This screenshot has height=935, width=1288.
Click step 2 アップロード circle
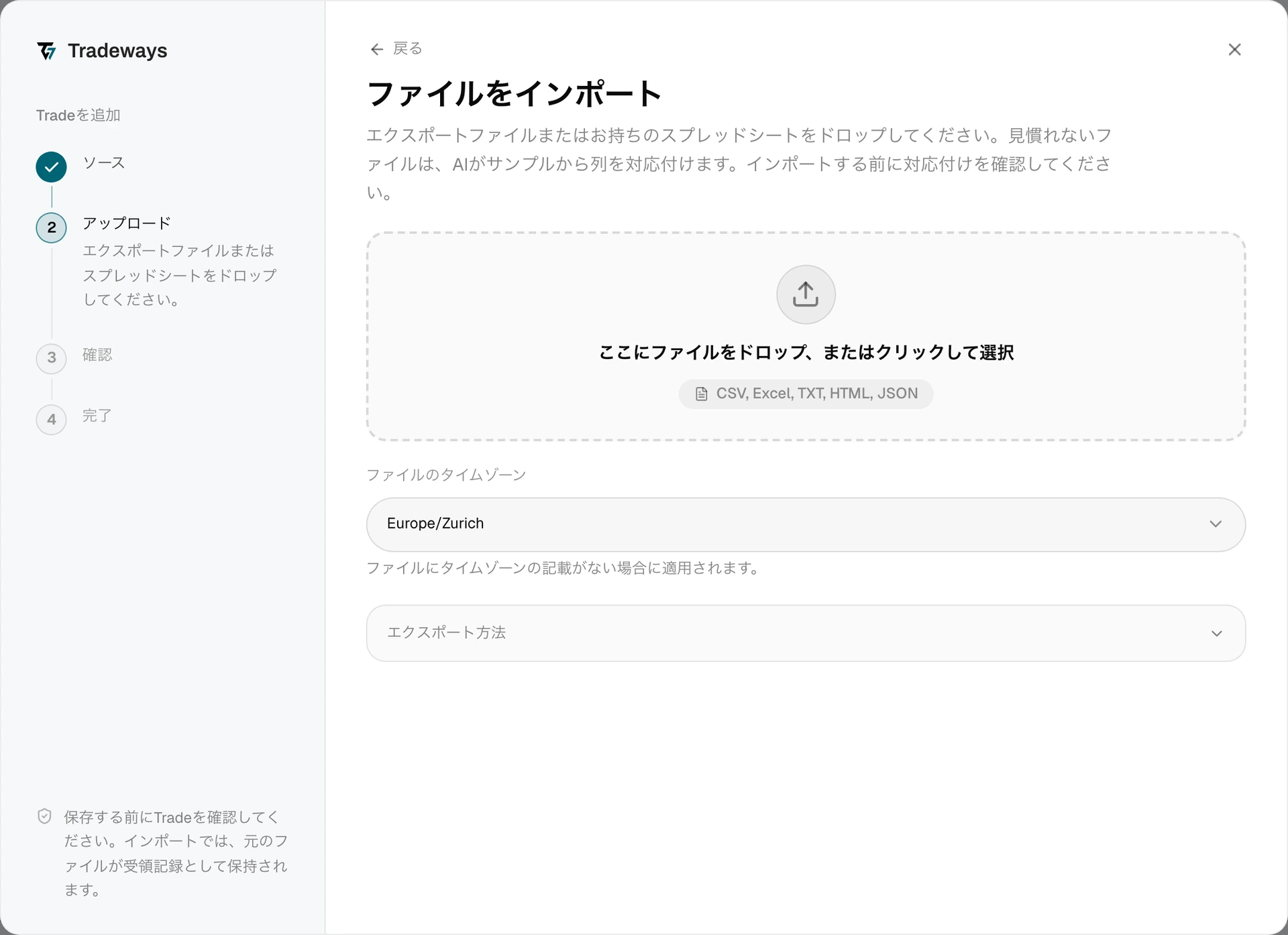click(x=52, y=227)
